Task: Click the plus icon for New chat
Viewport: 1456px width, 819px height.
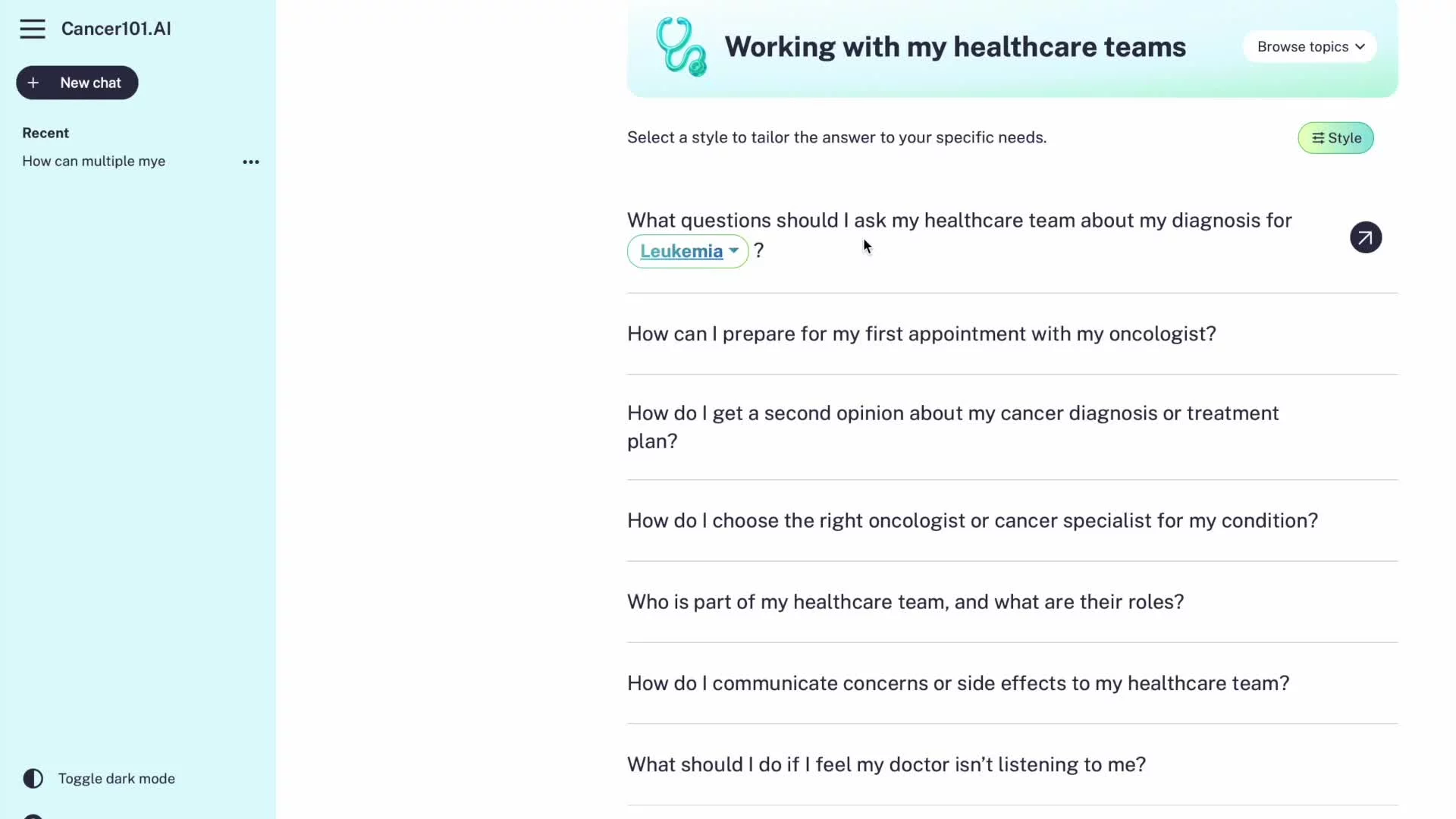Action: tap(33, 83)
